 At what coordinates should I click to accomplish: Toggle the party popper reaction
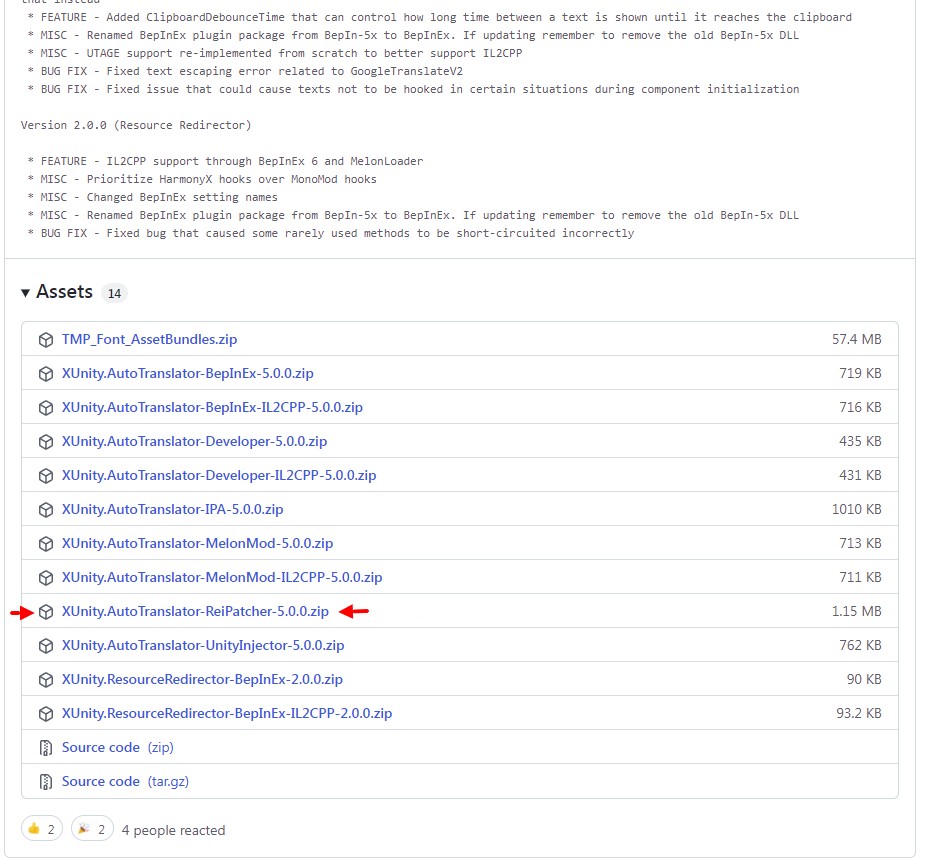92,829
